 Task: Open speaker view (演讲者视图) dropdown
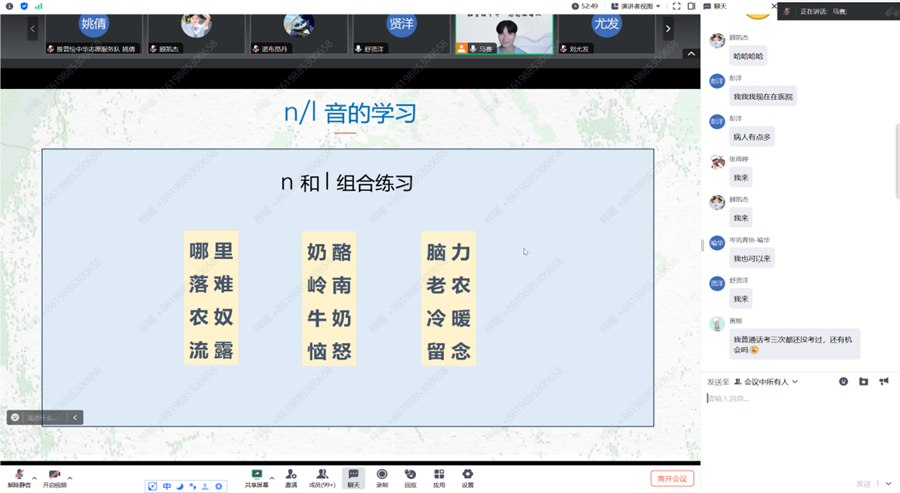[x=635, y=6]
